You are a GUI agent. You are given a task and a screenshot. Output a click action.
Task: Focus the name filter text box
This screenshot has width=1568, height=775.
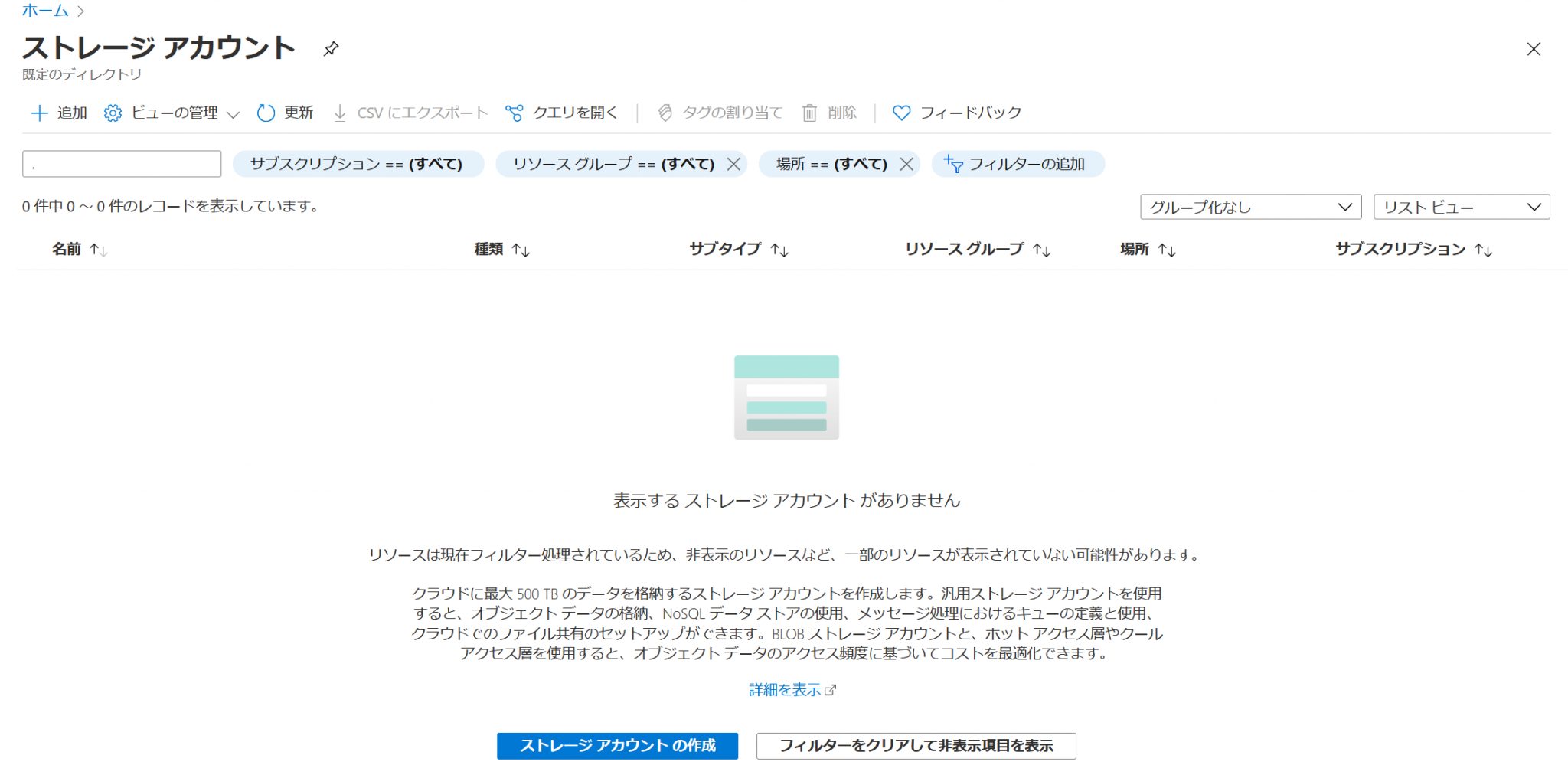tap(122, 164)
